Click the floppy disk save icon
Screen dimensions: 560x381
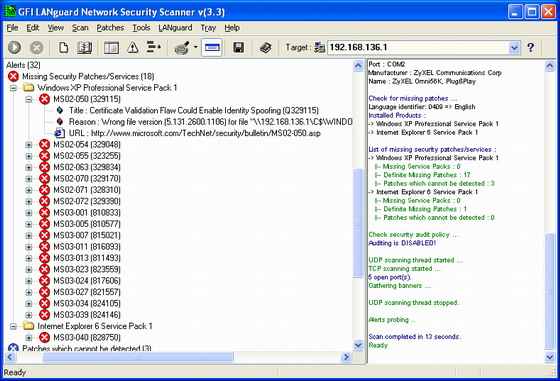click(238, 47)
